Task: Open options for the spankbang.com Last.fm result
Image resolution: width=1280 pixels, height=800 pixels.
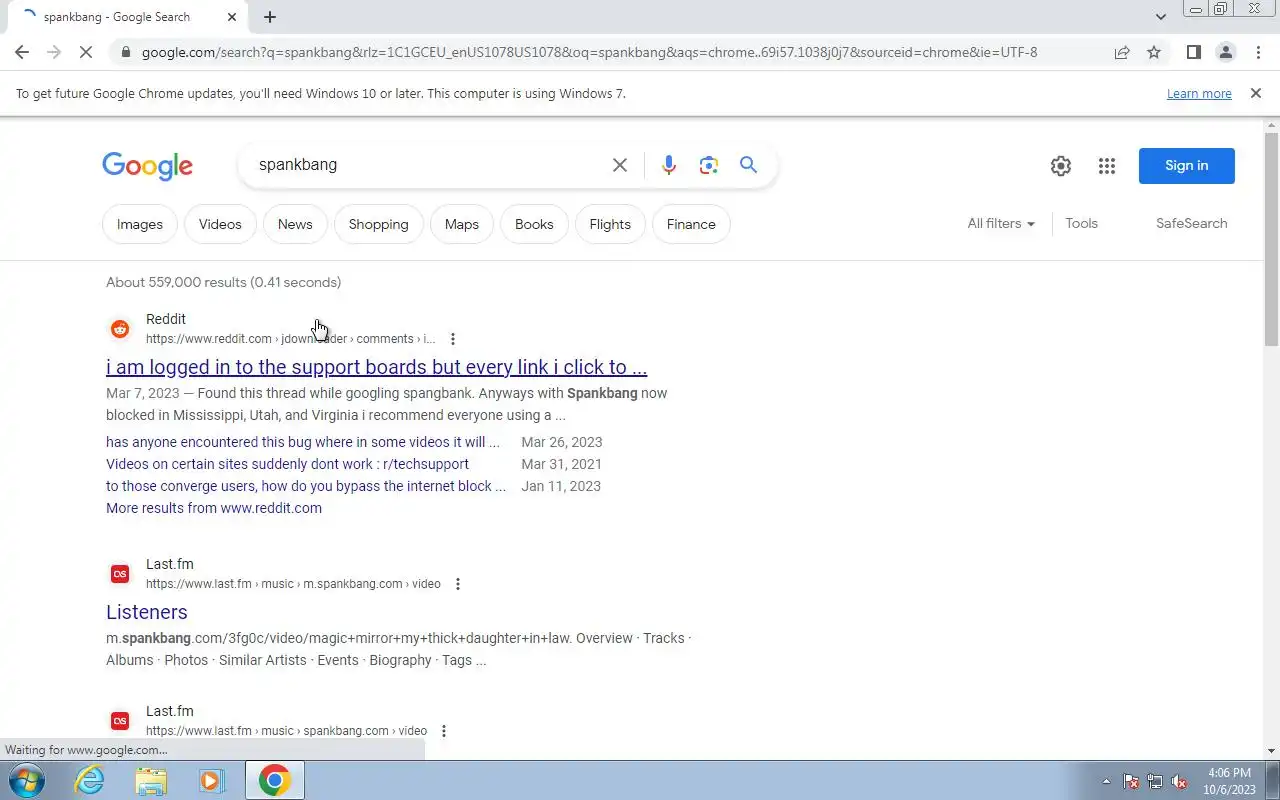Action: (x=444, y=731)
